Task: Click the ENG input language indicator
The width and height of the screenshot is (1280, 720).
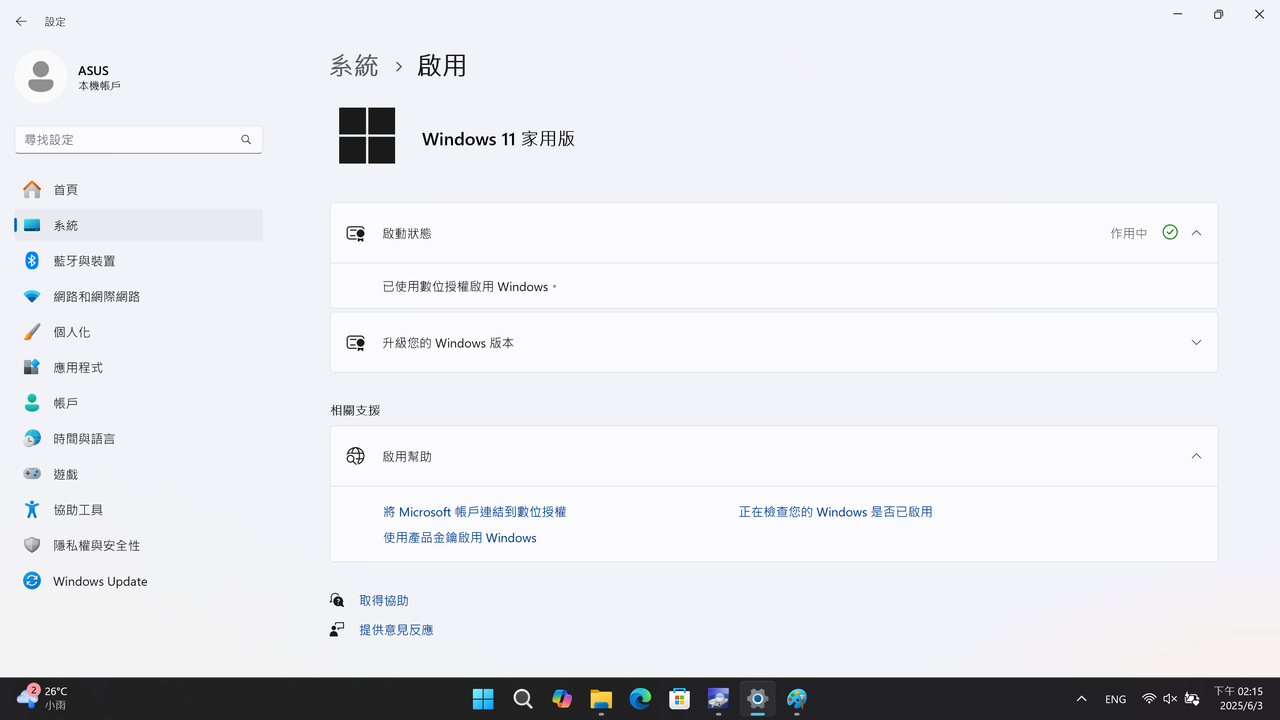Action: point(1115,699)
